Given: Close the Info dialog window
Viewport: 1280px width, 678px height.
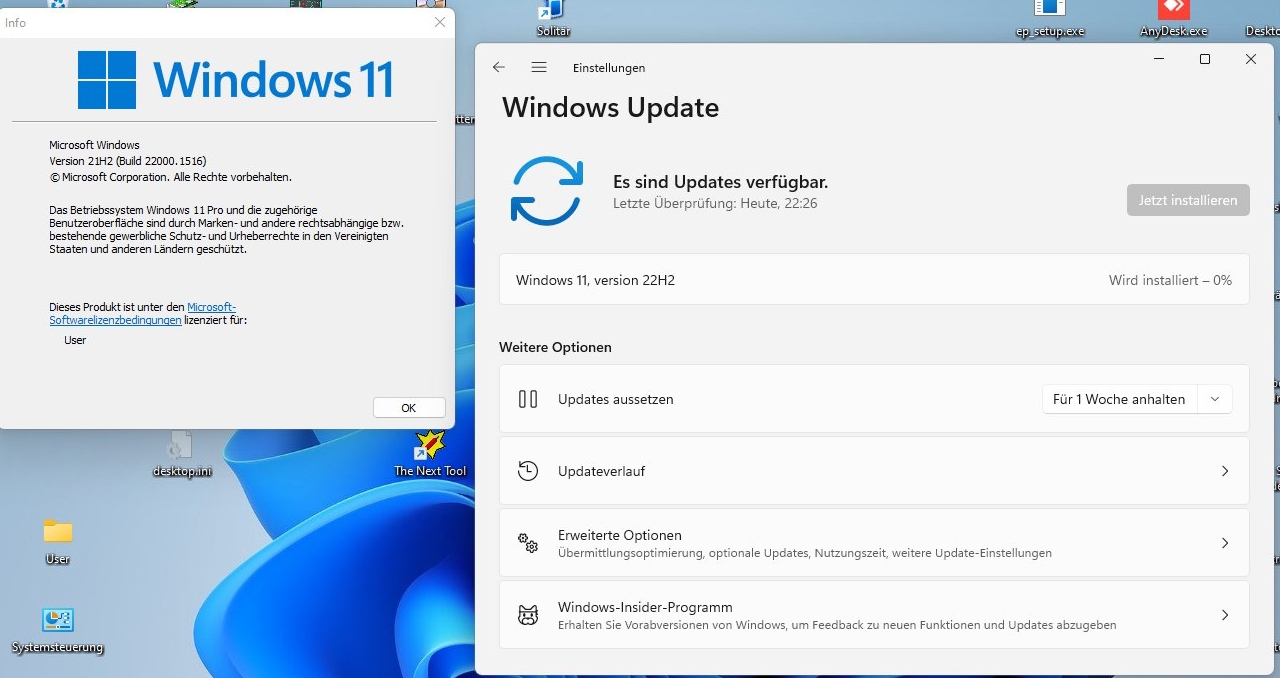Looking at the screenshot, I should coord(439,22).
